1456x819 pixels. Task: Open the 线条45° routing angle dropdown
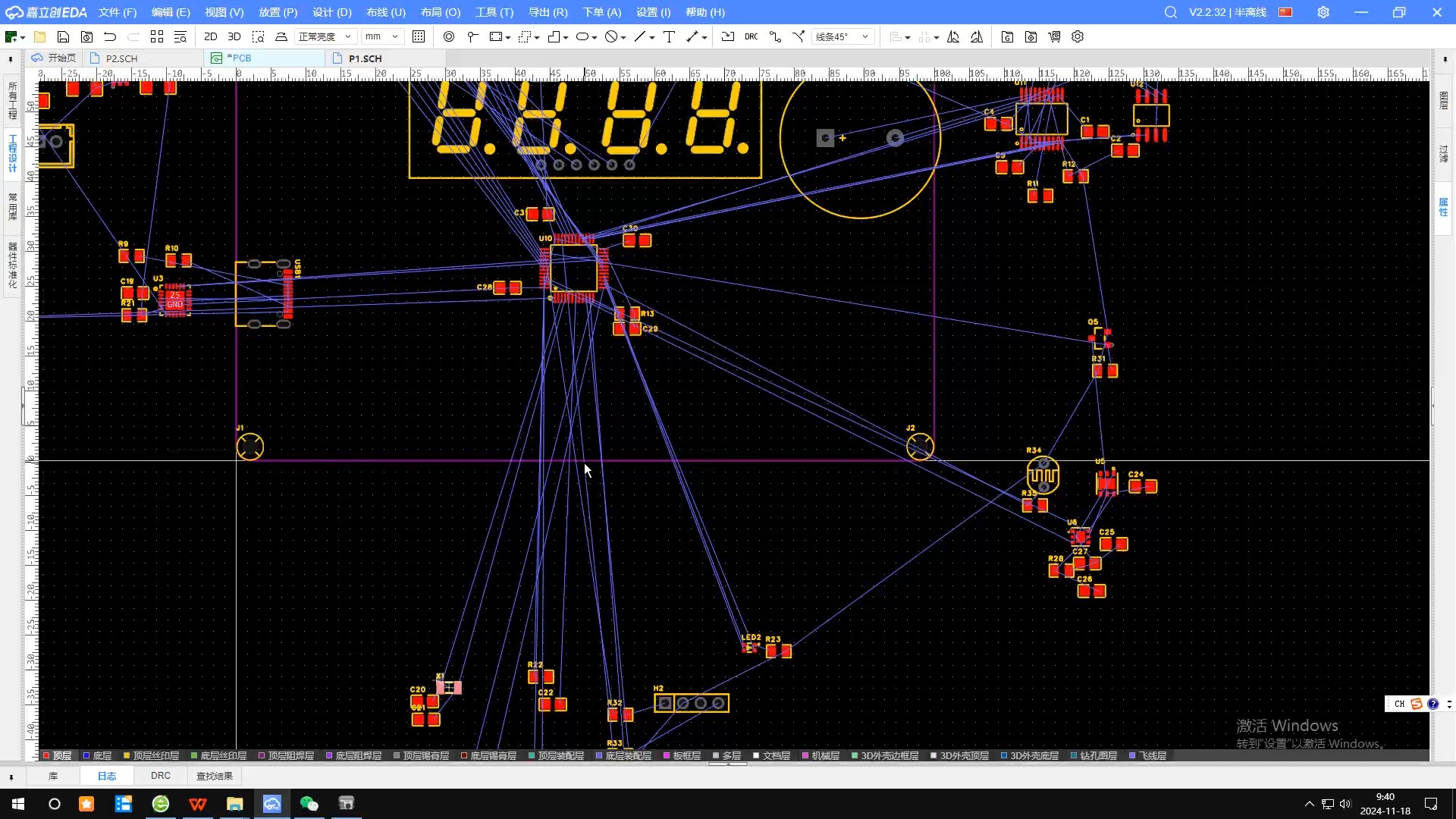(x=843, y=36)
